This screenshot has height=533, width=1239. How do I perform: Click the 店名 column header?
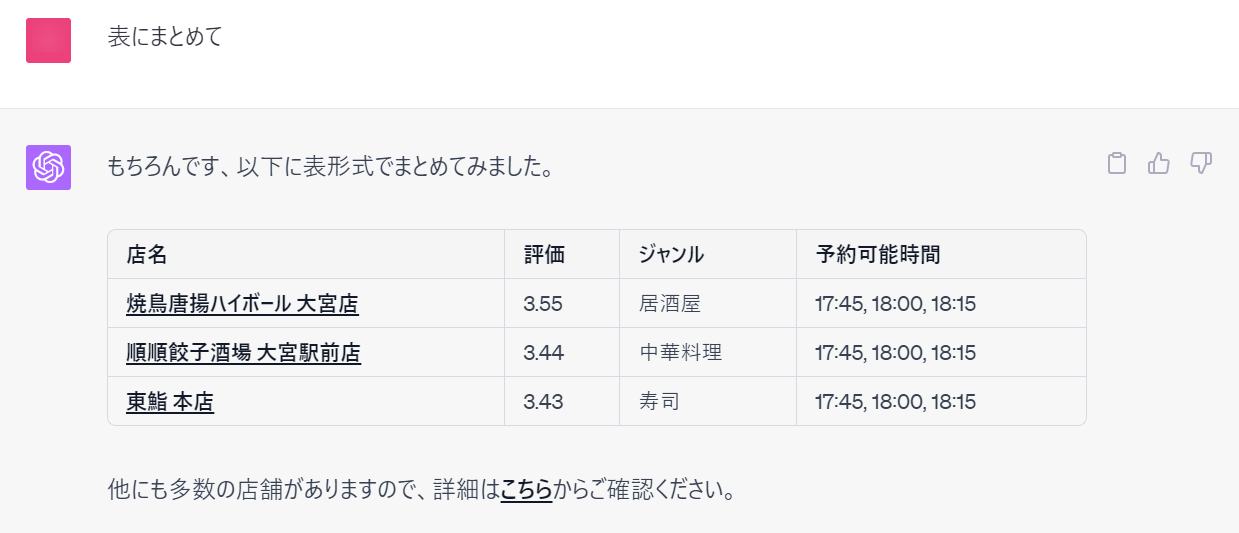147,255
